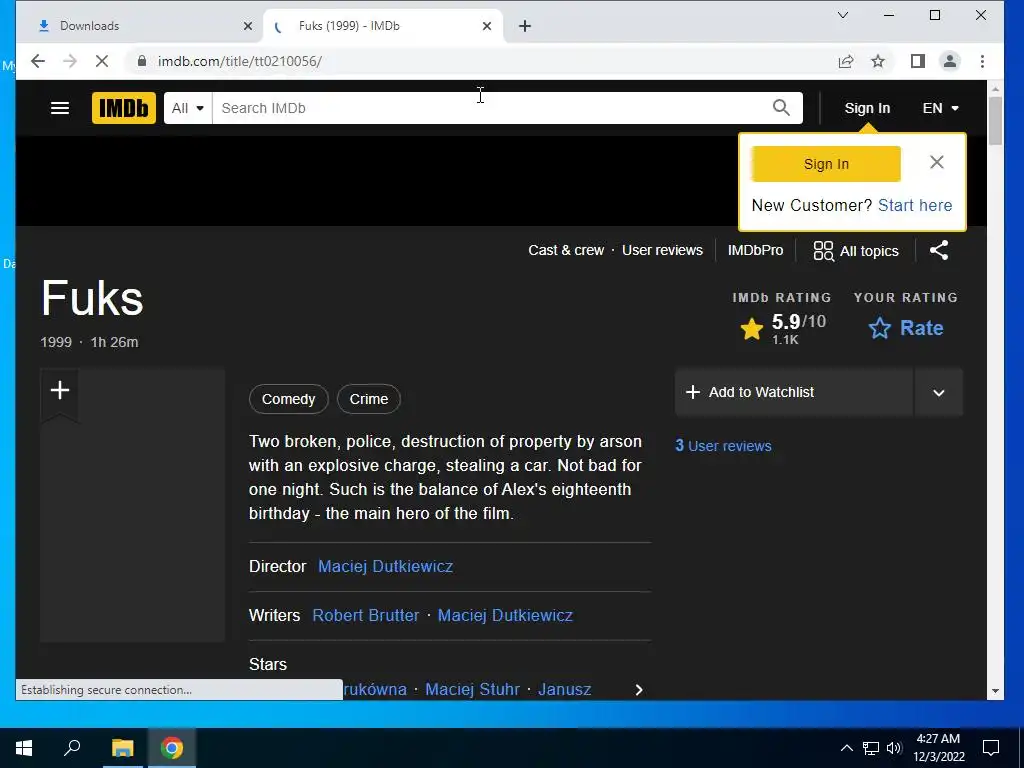Open writer Robert Brutter's page
The width and height of the screenshot is (1024, 768).
(366, 615)
